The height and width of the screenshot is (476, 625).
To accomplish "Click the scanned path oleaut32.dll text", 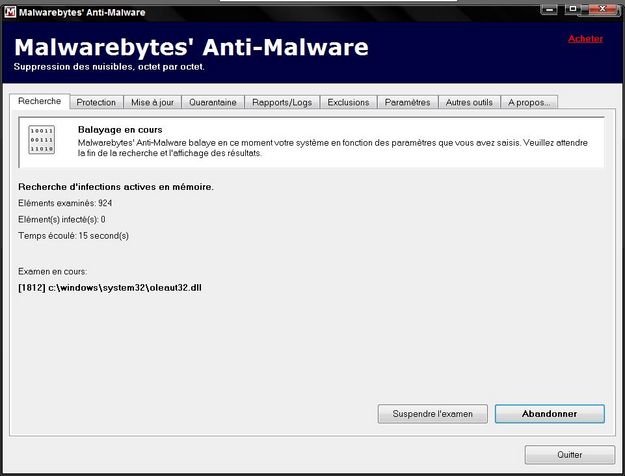I will [x=110, y=287].
